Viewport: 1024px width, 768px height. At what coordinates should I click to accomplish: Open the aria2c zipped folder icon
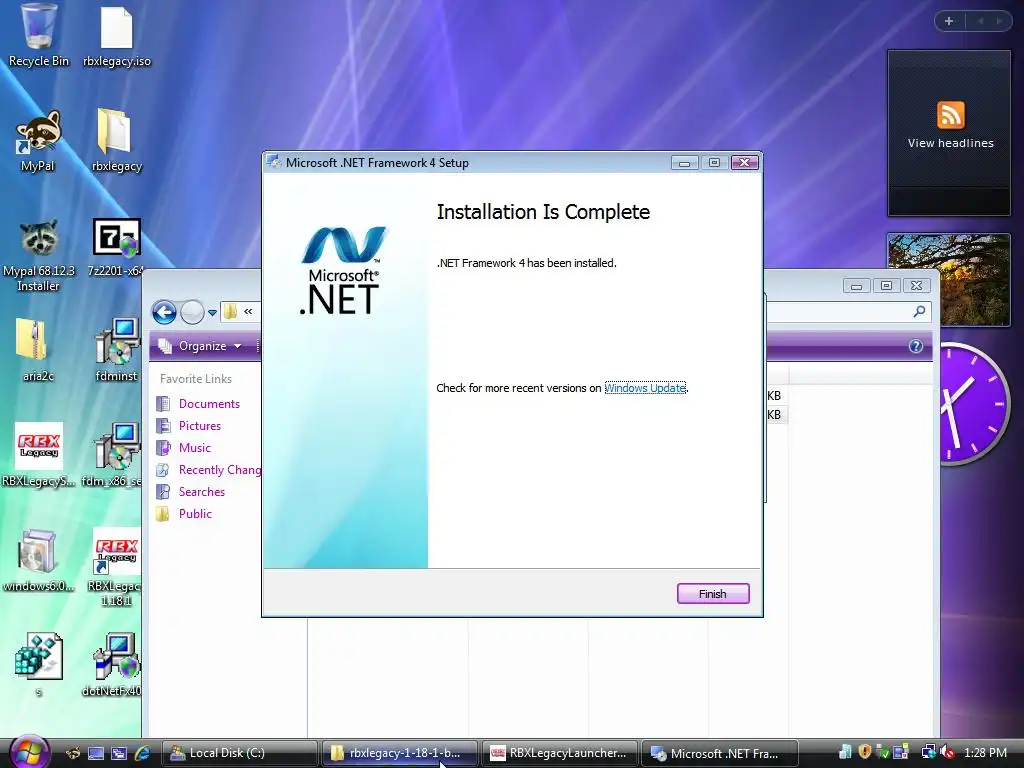(x=39, y=351)
